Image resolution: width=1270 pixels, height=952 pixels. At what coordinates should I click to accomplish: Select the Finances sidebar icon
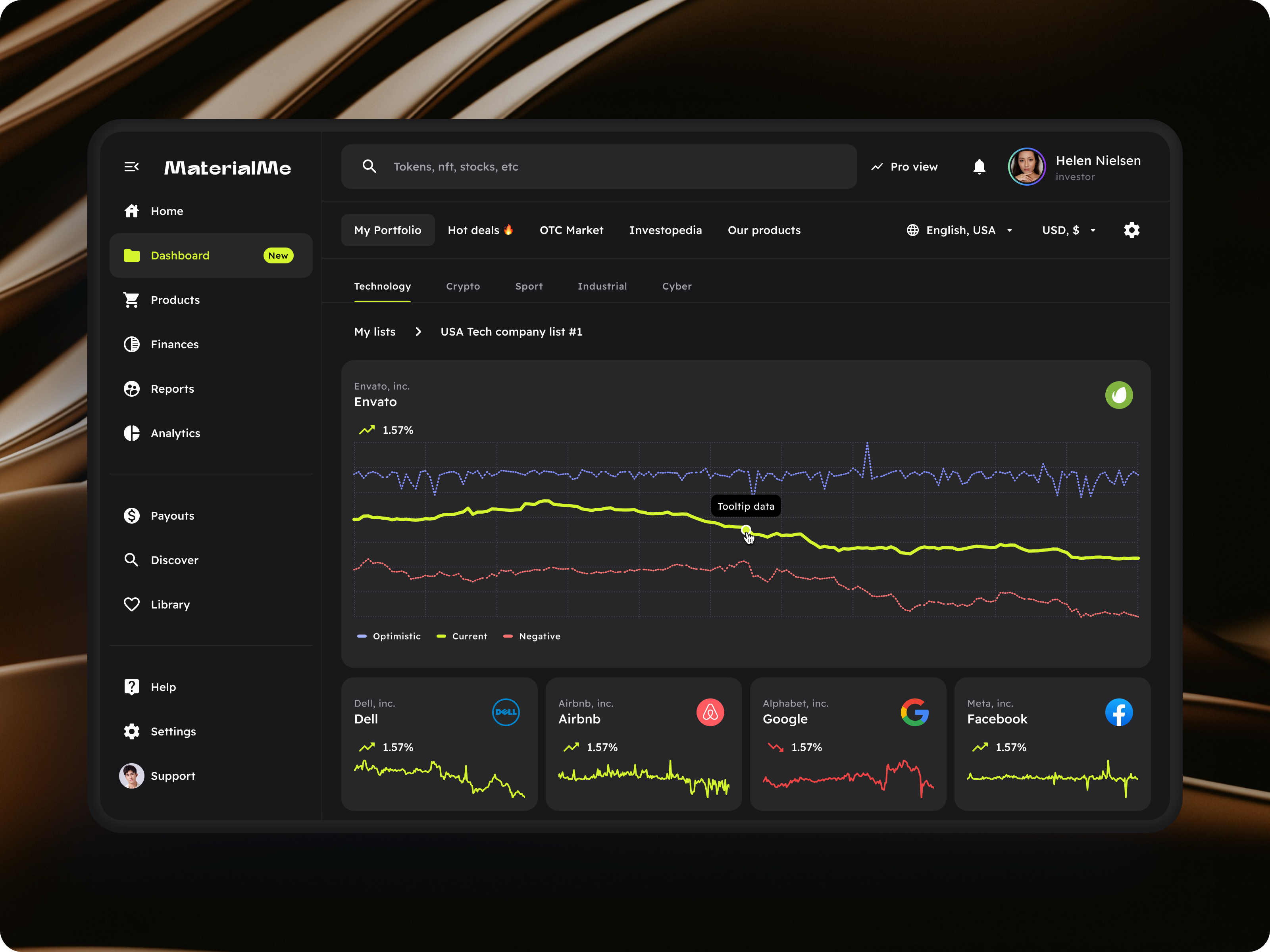(131, 344)
